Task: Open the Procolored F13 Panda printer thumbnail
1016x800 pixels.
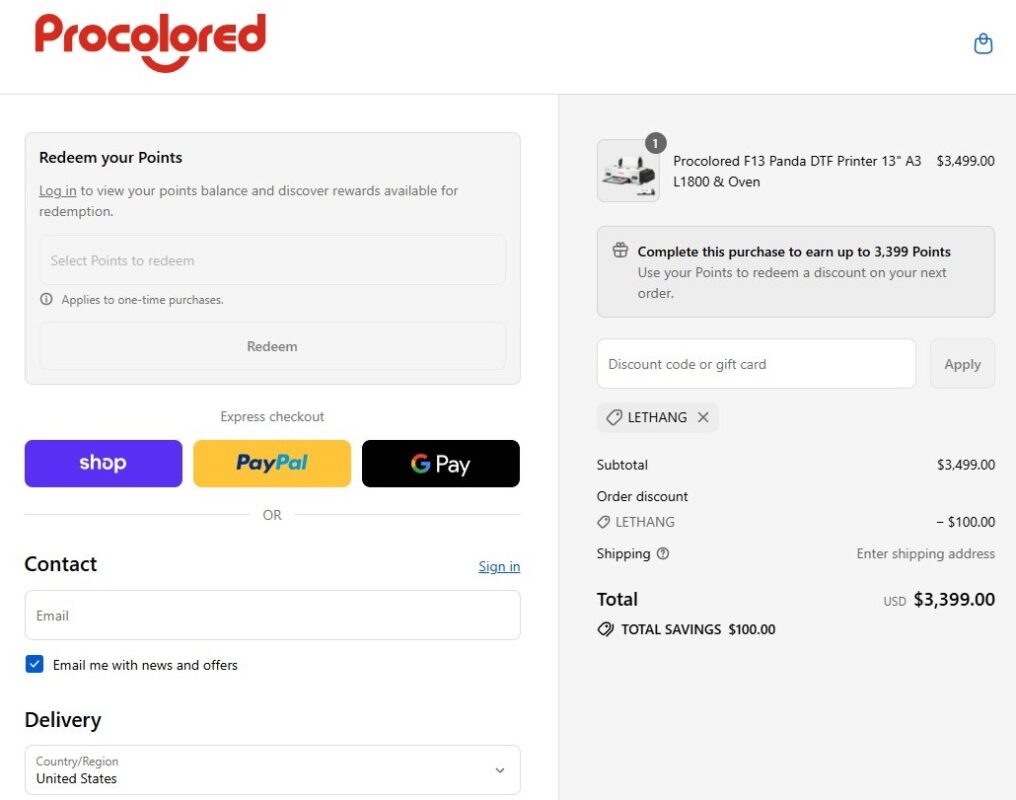Action: (x=628, y=170)
